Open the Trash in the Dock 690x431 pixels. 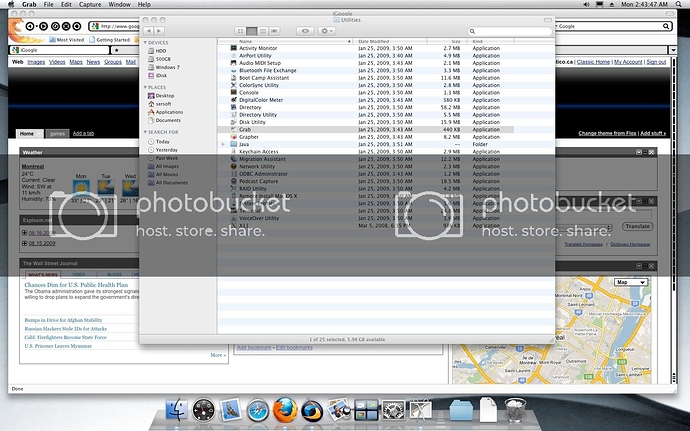(x=515, y=410)
